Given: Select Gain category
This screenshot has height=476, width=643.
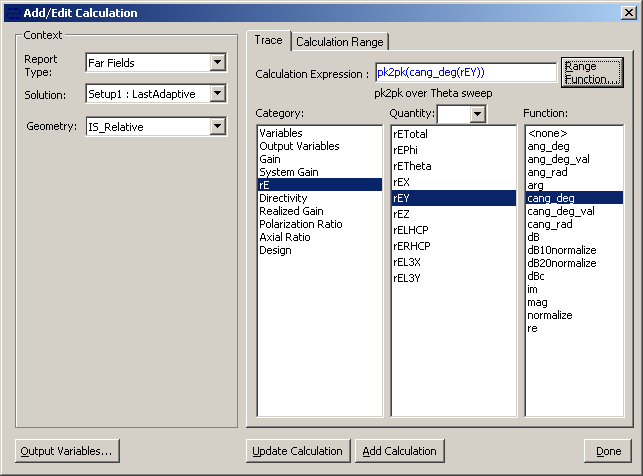Looking at the screenshot, I should [x=320, y=159].
